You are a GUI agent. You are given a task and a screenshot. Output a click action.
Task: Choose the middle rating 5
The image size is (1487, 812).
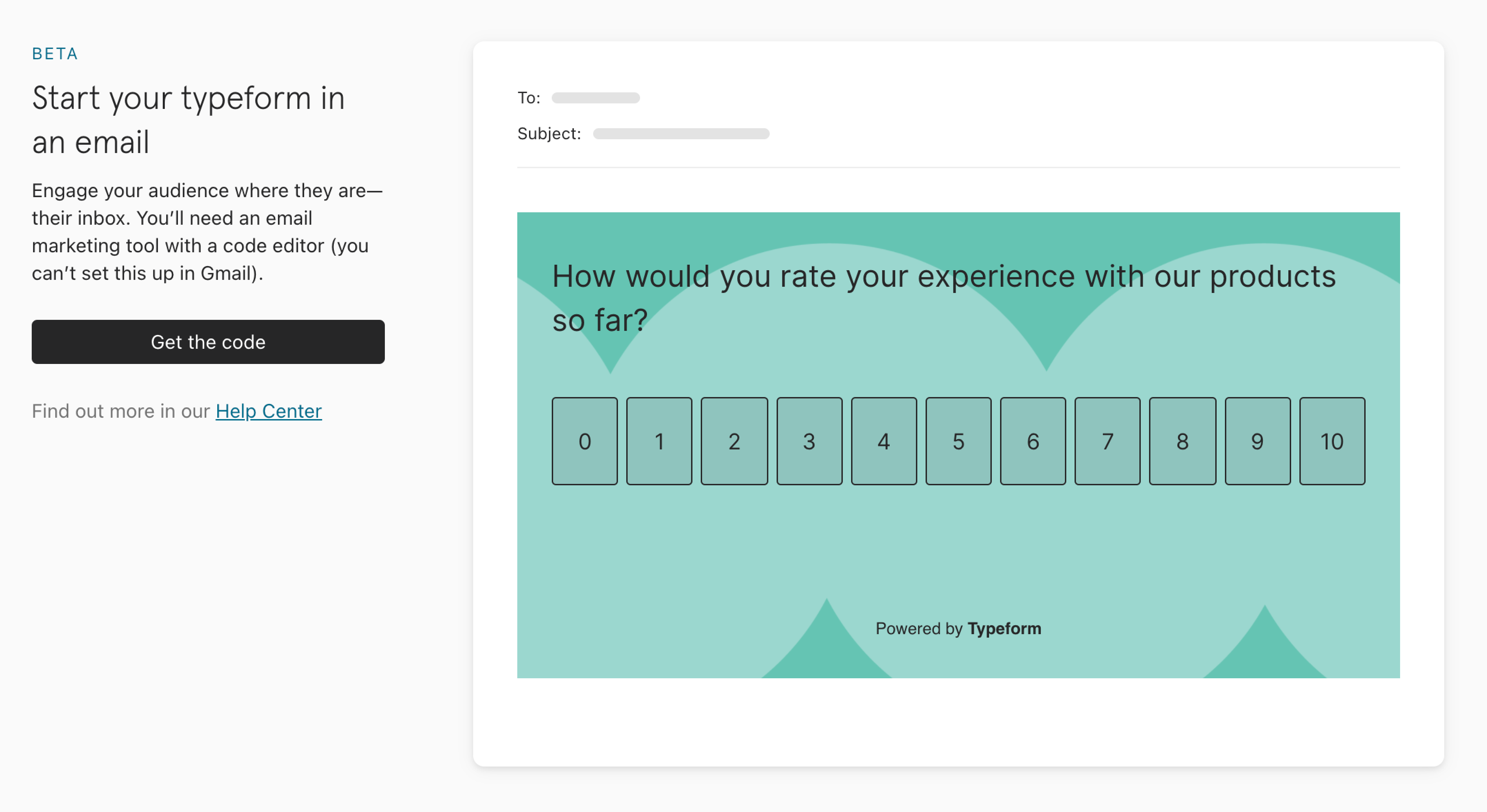[958, 441]
